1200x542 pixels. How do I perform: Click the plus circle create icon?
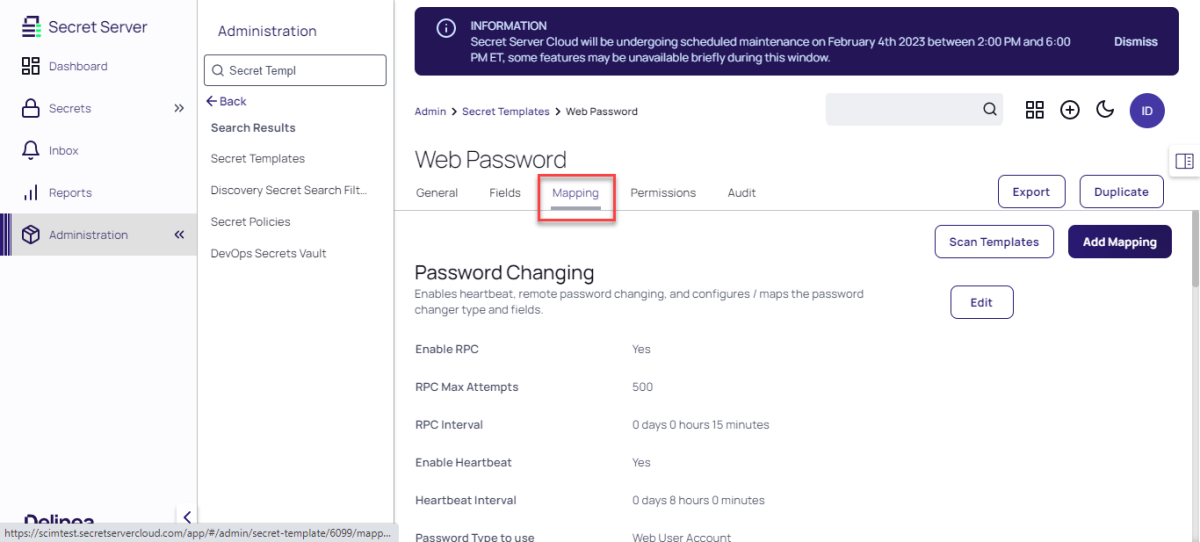1070,110
